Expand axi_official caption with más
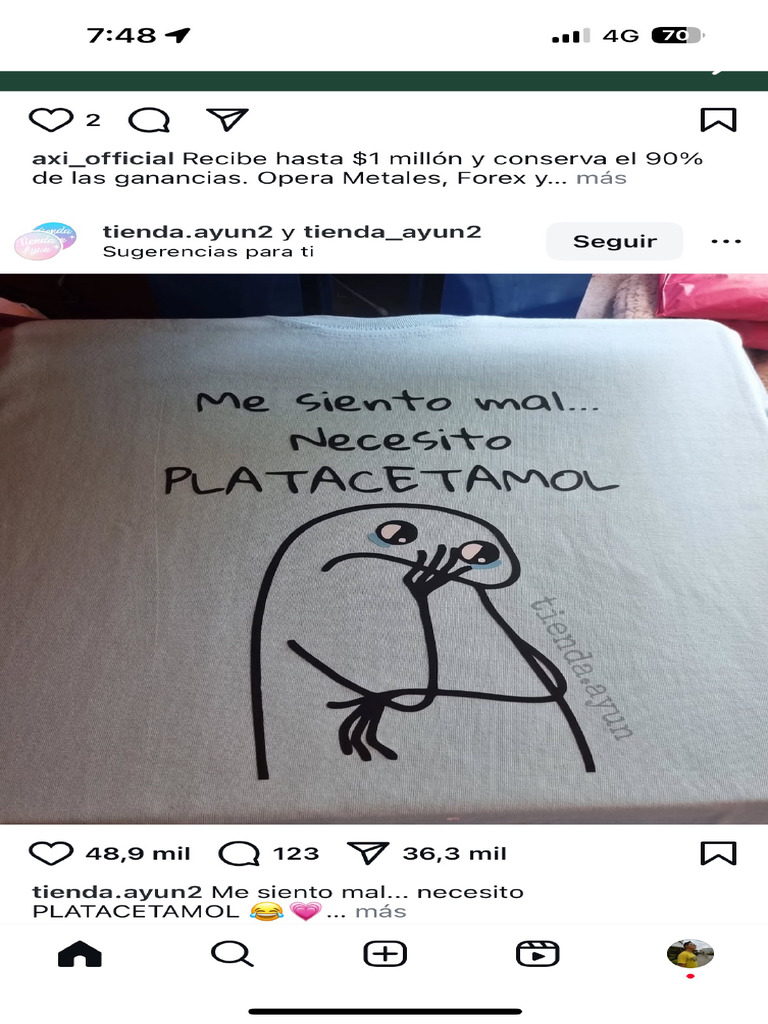This screenshot has width=768, height=1024. click(x=601, y=178)
